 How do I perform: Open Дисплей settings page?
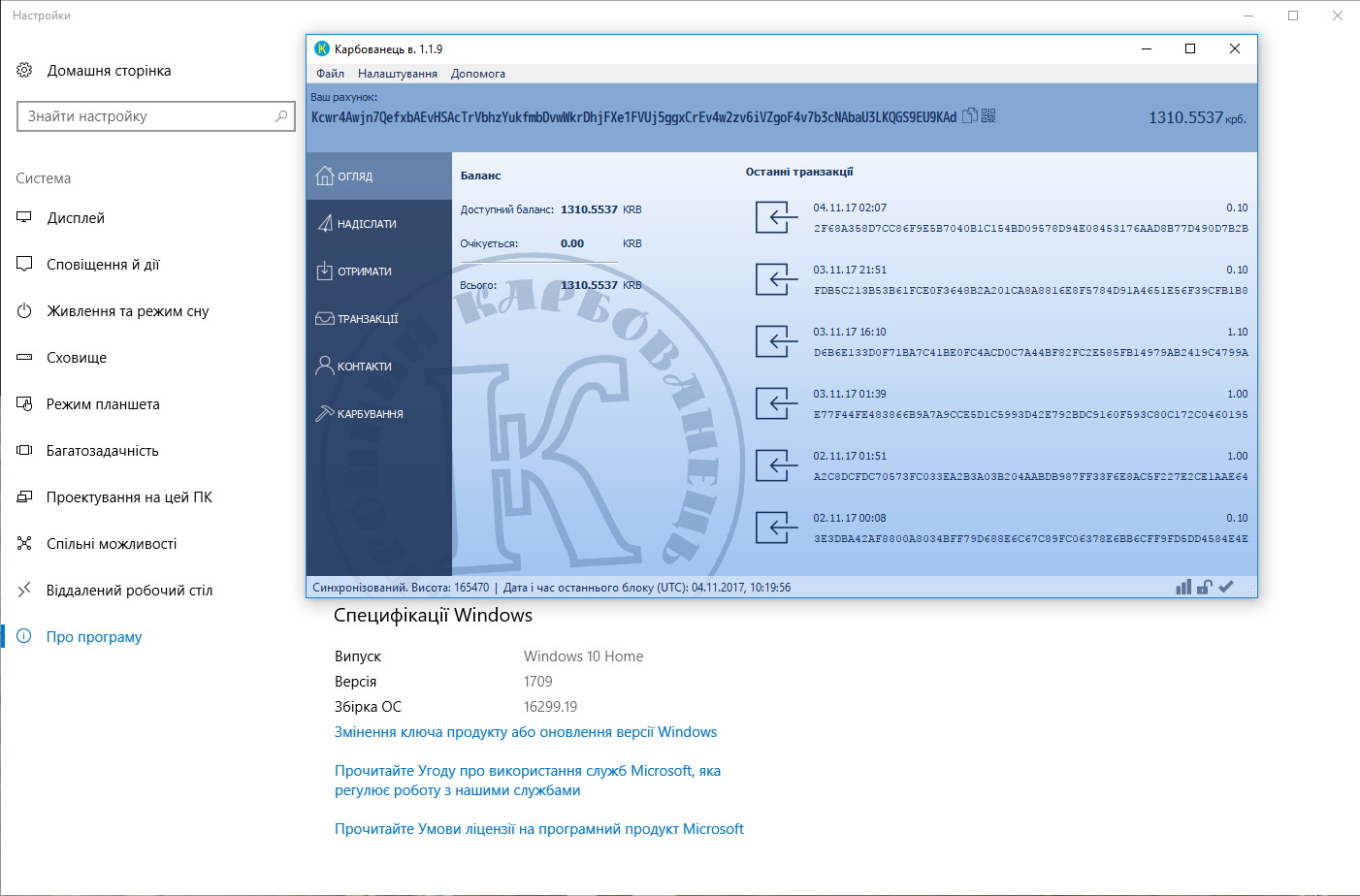pyautogui.click(x=76, y=218)
